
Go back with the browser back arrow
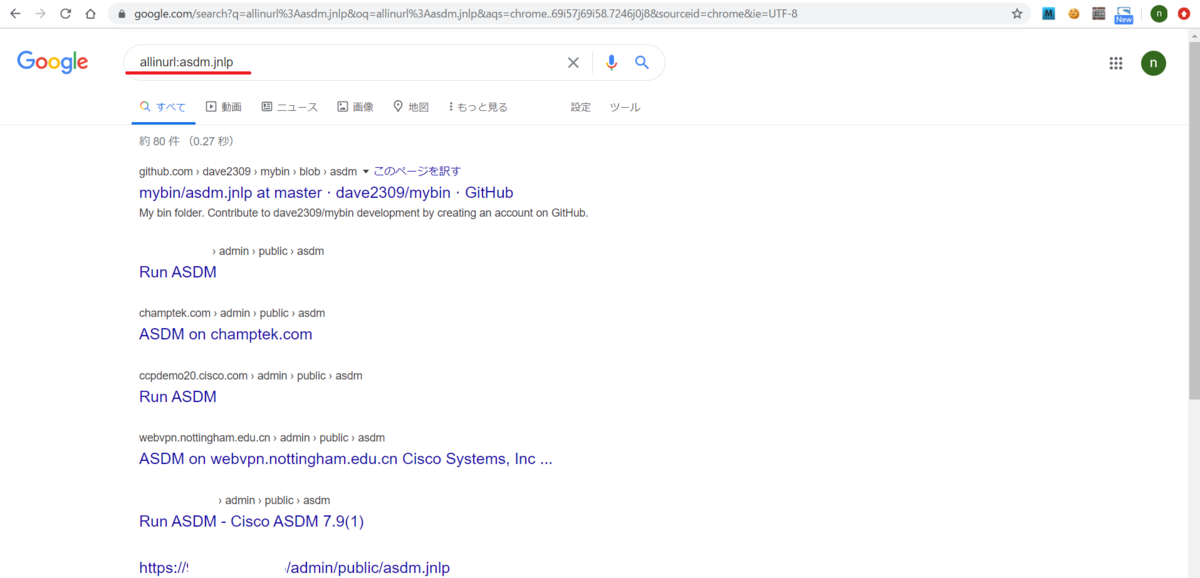click(x=15, y=14)
